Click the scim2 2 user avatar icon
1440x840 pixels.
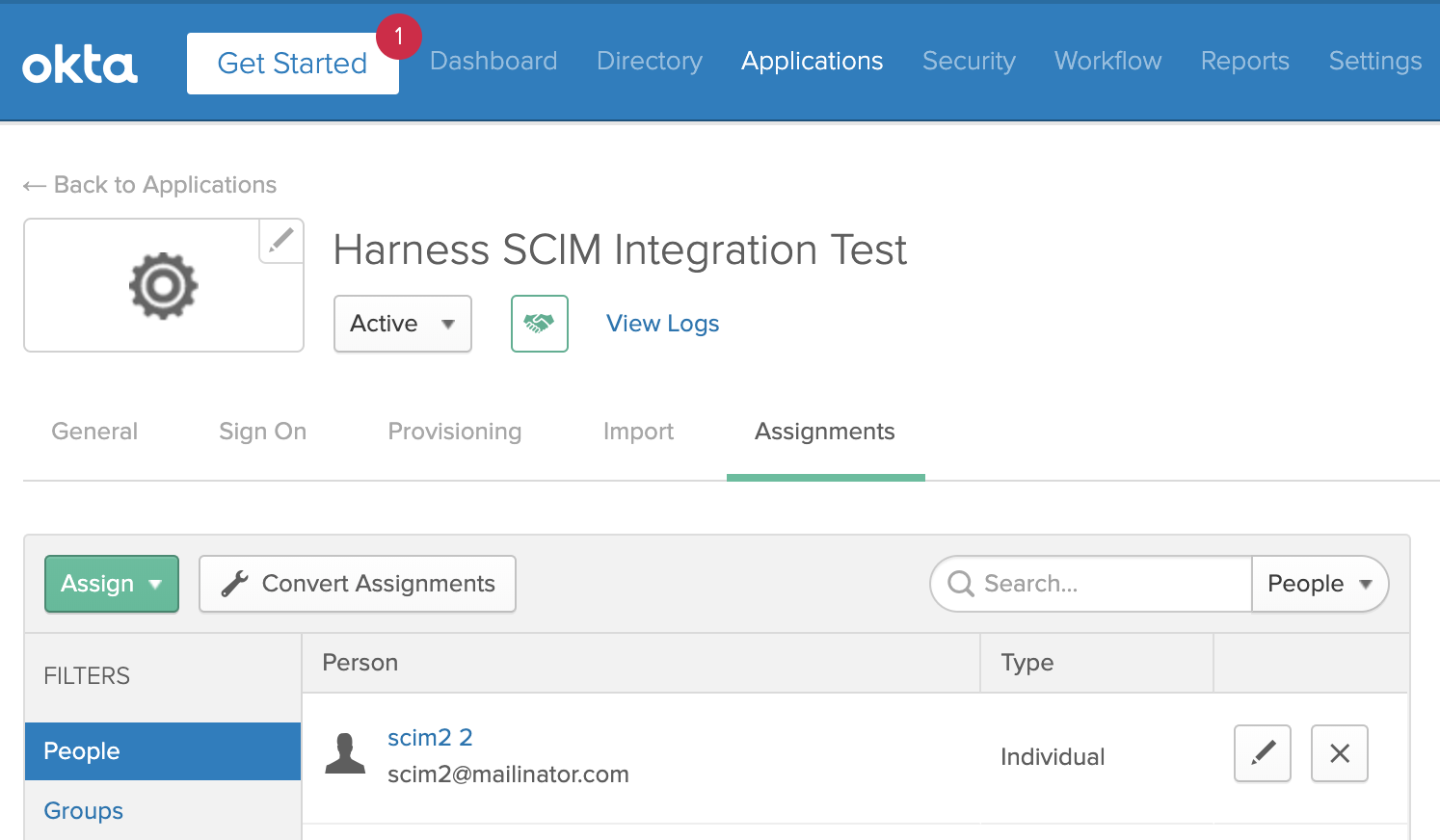click(345, 753)
